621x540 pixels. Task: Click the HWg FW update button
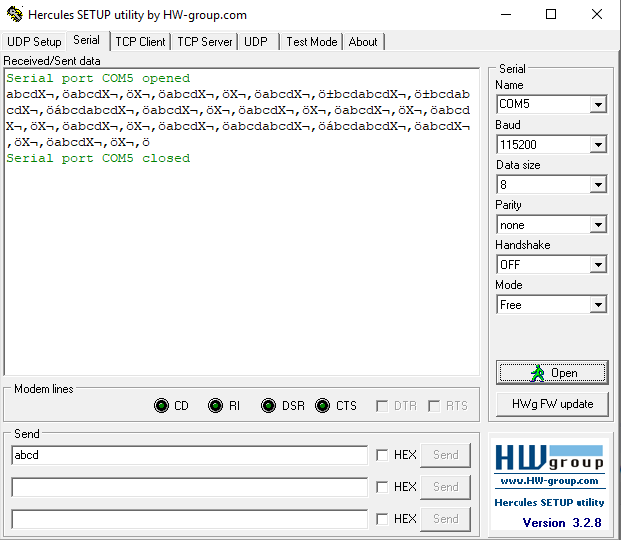(x=552, y=404)
